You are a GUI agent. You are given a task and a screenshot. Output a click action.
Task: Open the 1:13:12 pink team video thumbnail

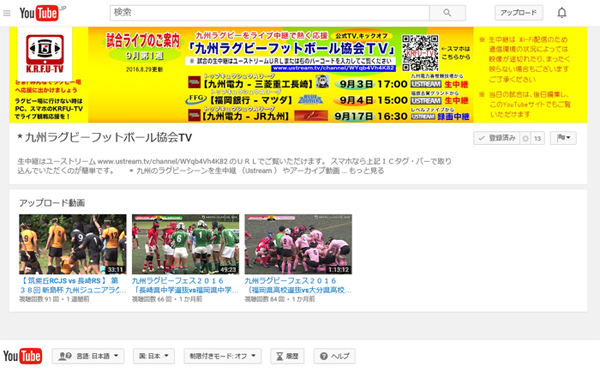click(298, 244)
